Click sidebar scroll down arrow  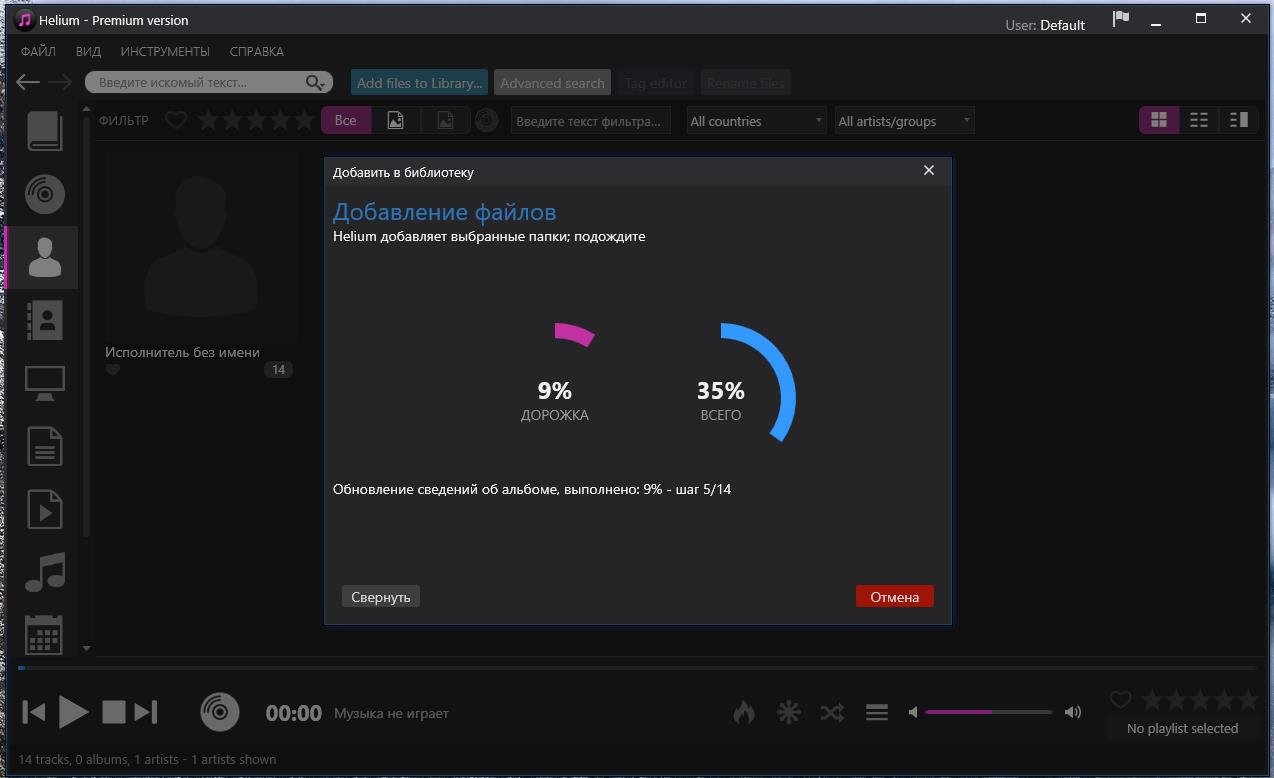click(x=86, y=648)
